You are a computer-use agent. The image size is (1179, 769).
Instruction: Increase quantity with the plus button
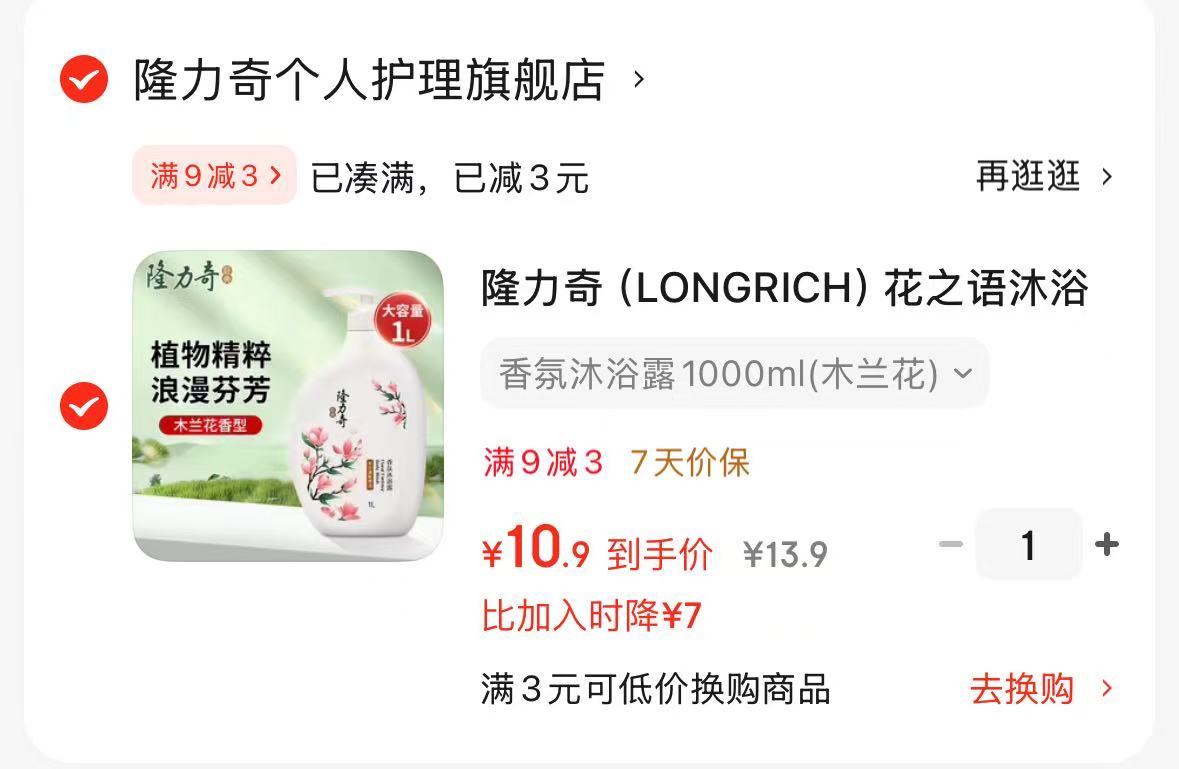[1107, 543]
